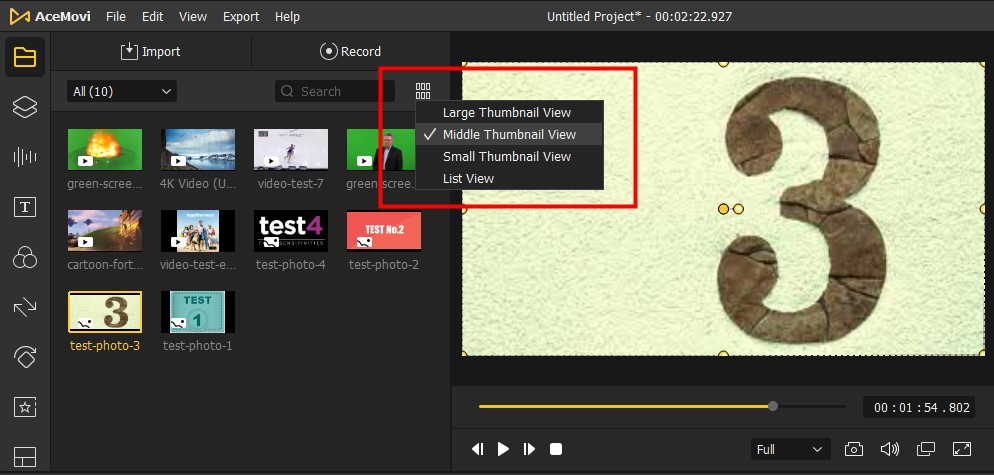This screenshot has height=475, width=994.
Task: Click the volume speaker icon
Action: [889, 449]
